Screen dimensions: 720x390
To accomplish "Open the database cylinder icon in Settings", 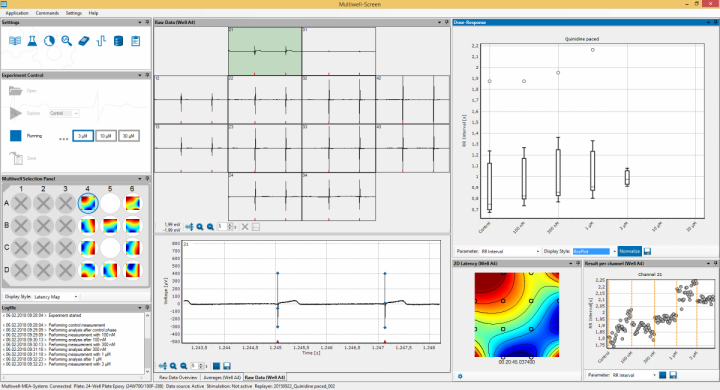I will coord(118,41).
